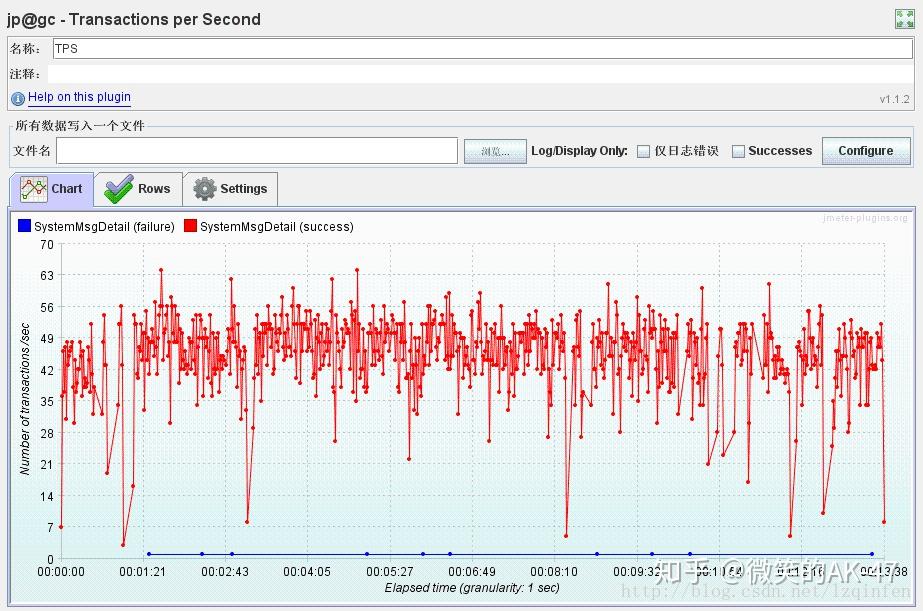Open the Settings tab
The width and height of the screenshot is (923, 611).
(x=230, y=189)
